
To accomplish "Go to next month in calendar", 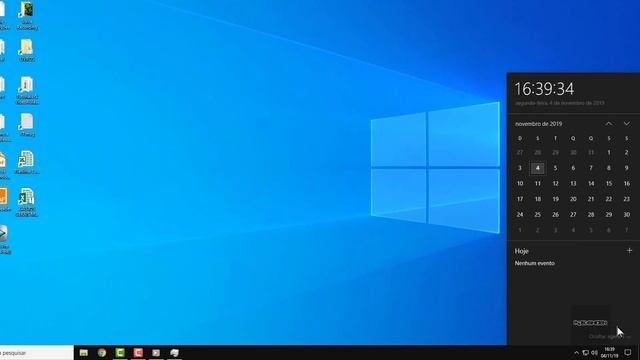I will point(627,124).
